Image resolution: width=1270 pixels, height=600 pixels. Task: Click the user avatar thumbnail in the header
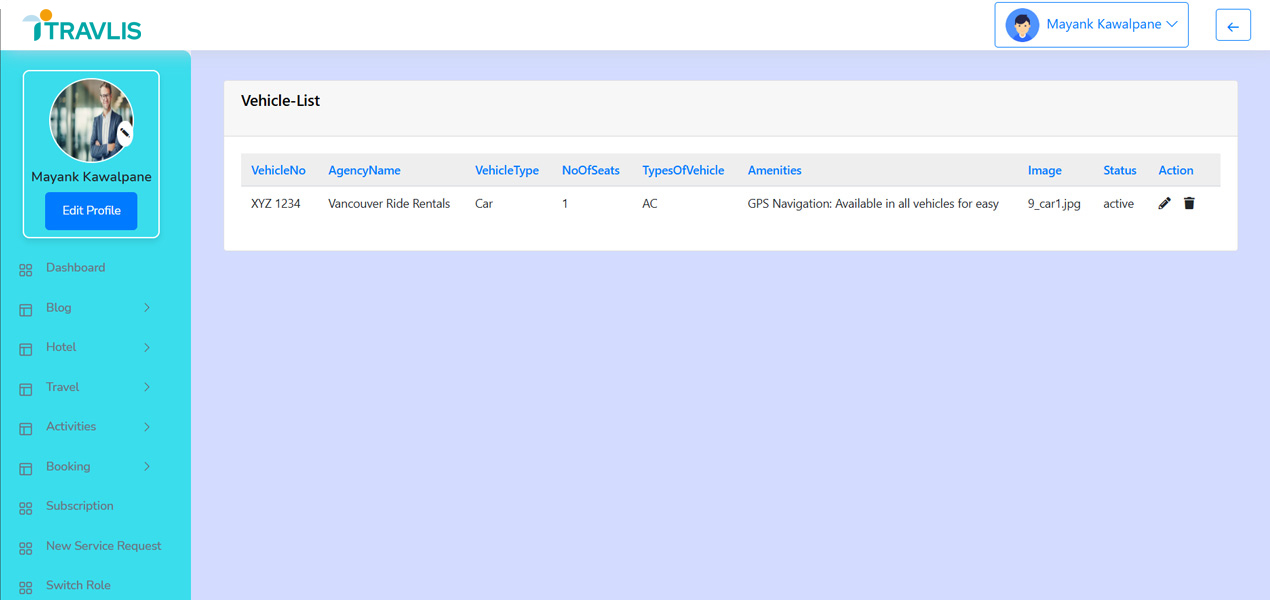pos(1022,24)
